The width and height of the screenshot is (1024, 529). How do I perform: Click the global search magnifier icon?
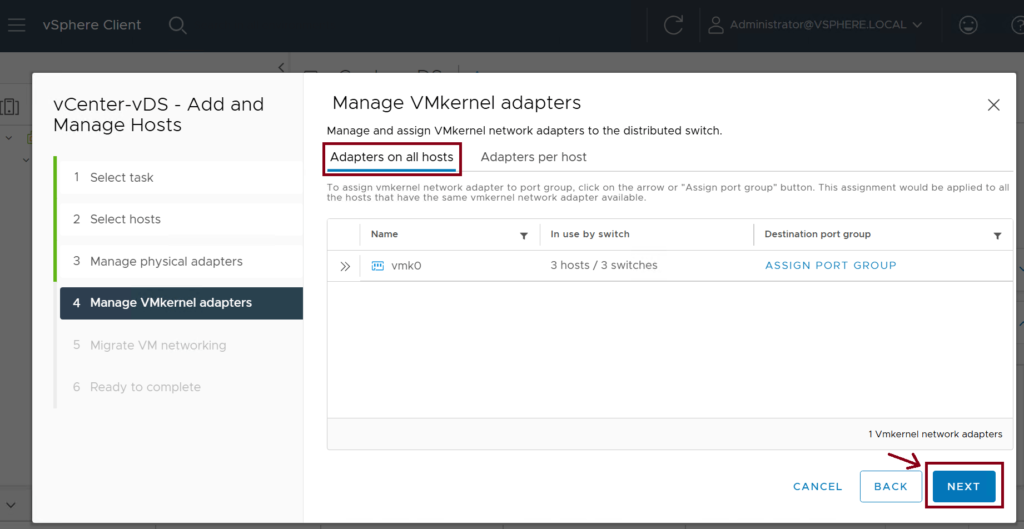(x=178, y=25)
